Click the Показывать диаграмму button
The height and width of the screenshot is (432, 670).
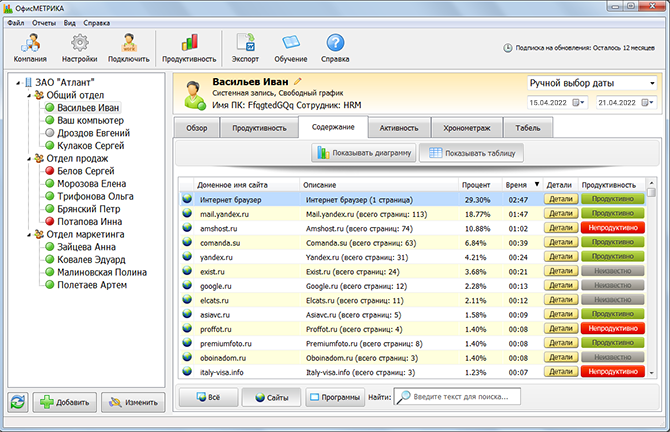363,153
